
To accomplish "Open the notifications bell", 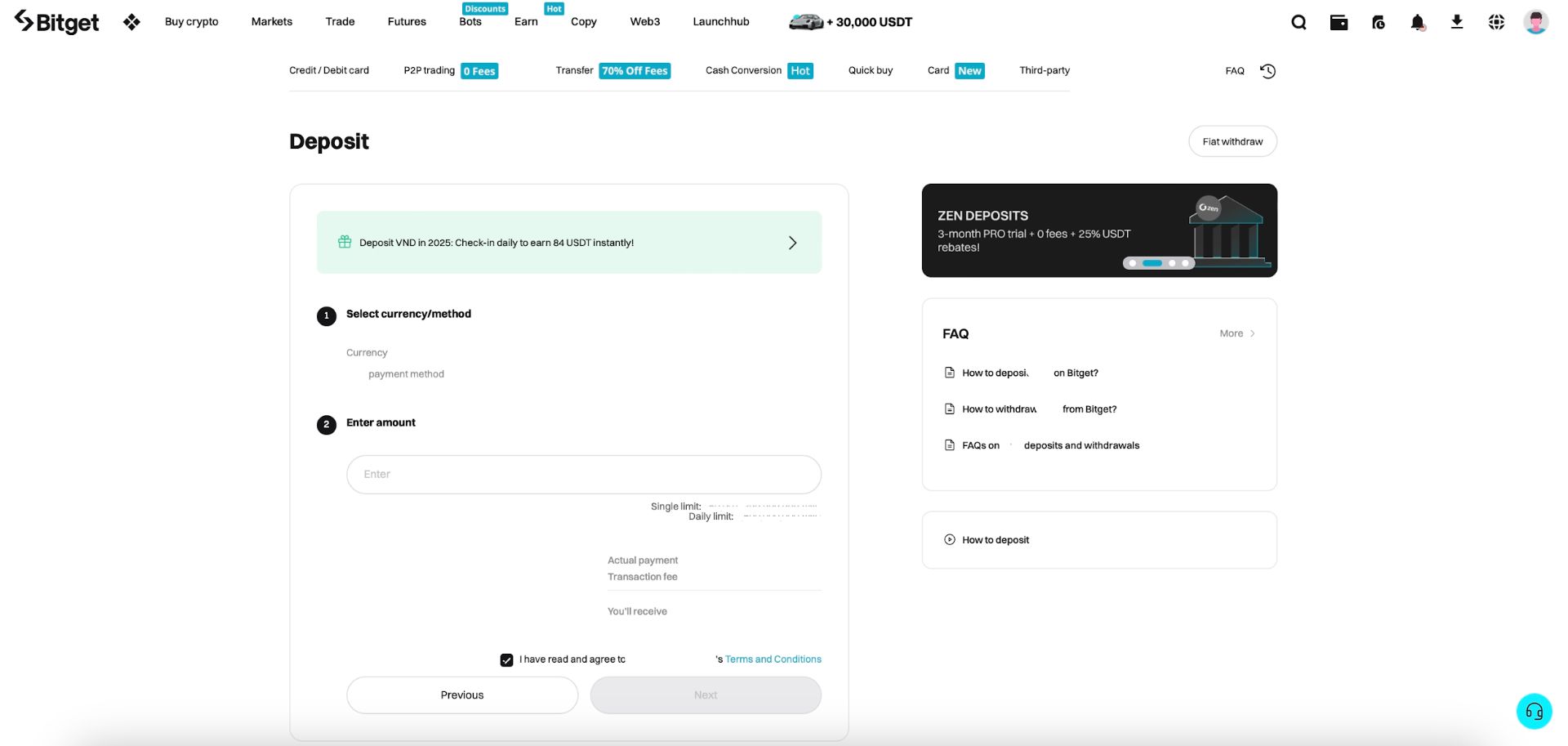I will coord(1418,22).
